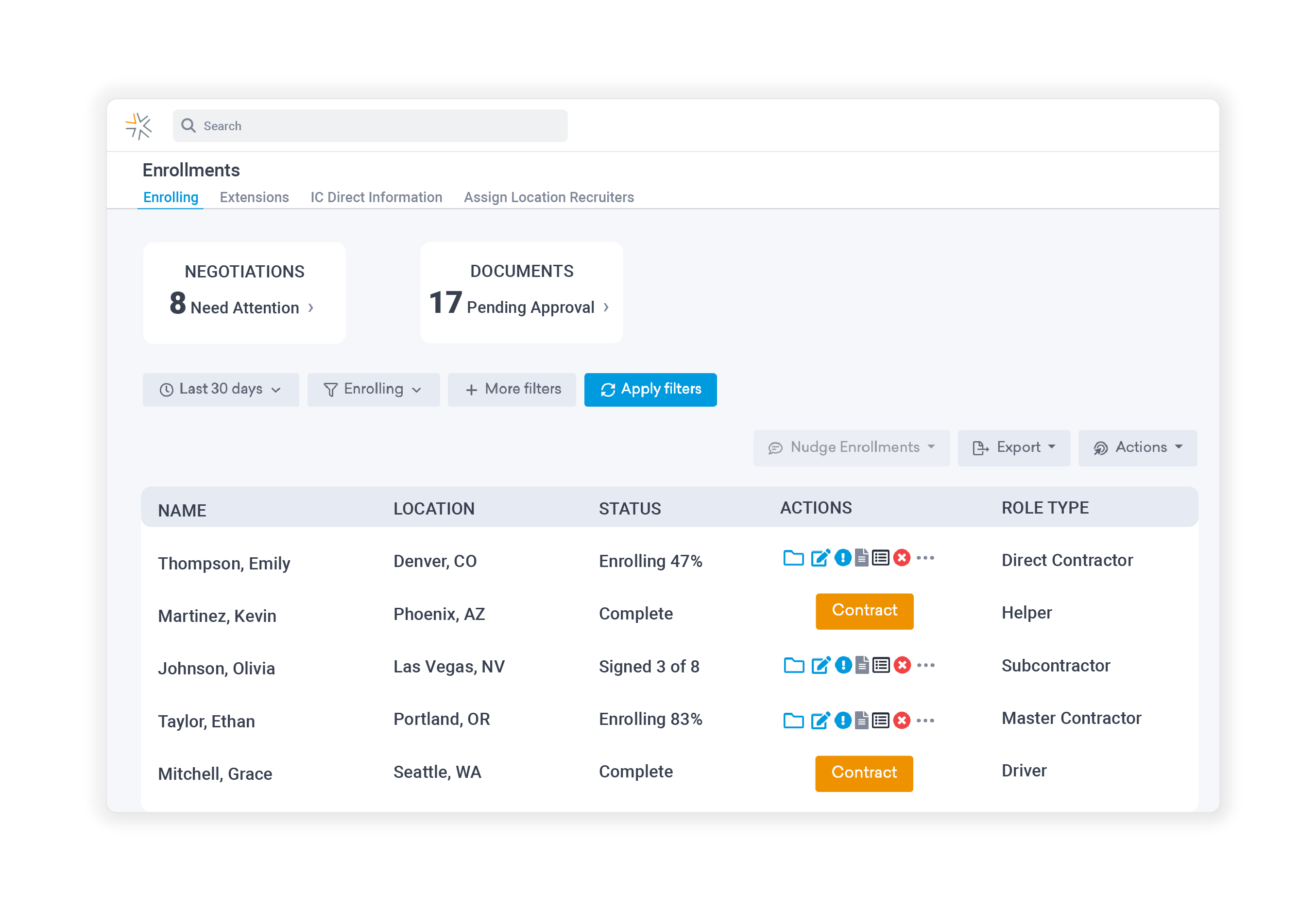This screenshot has width=1316, height=911.
Task: Click the edit pencil icon for Johnson, Olivia
Action: click(x=820, y=665)
